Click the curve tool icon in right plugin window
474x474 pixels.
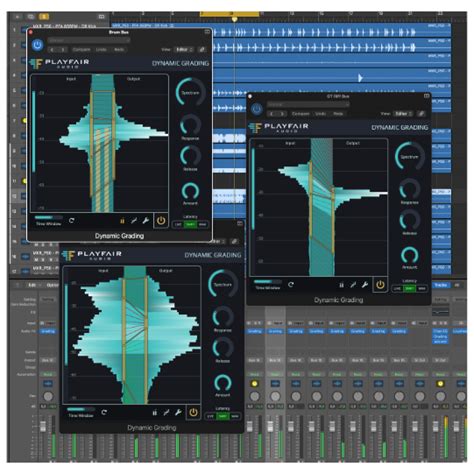353,285
